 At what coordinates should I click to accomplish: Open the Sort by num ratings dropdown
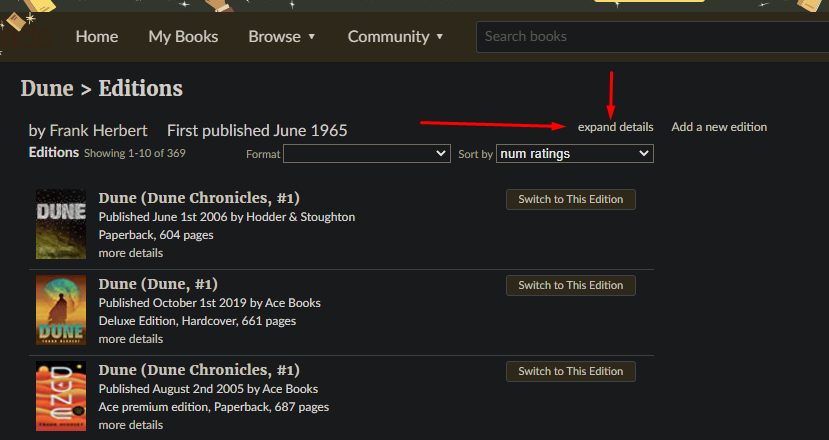[x=574, y=154]
